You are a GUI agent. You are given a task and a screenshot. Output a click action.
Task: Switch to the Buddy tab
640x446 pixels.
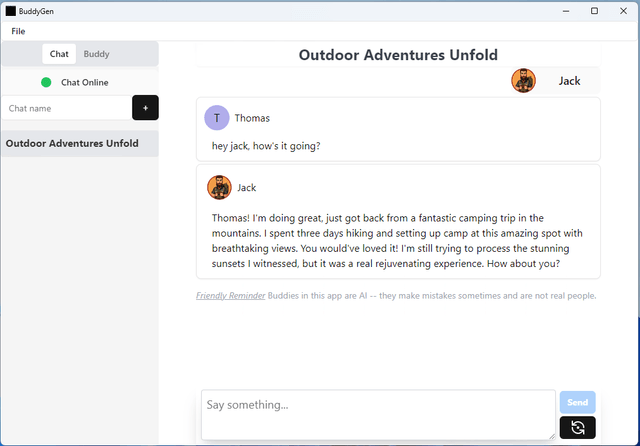(x=96, y=54)
